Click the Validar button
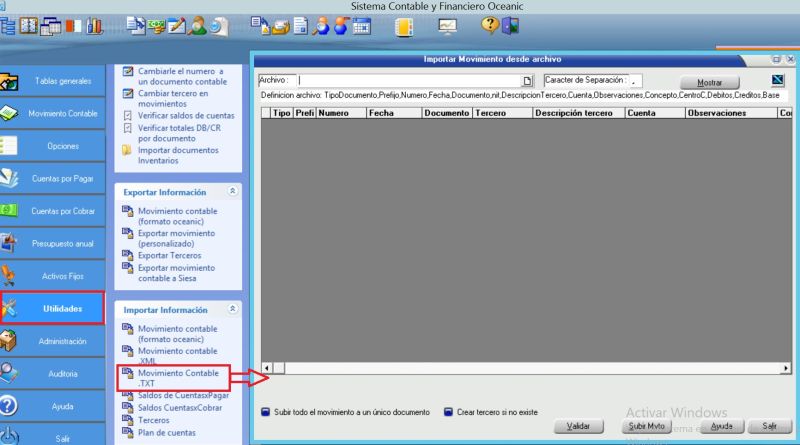 (579, 426)
